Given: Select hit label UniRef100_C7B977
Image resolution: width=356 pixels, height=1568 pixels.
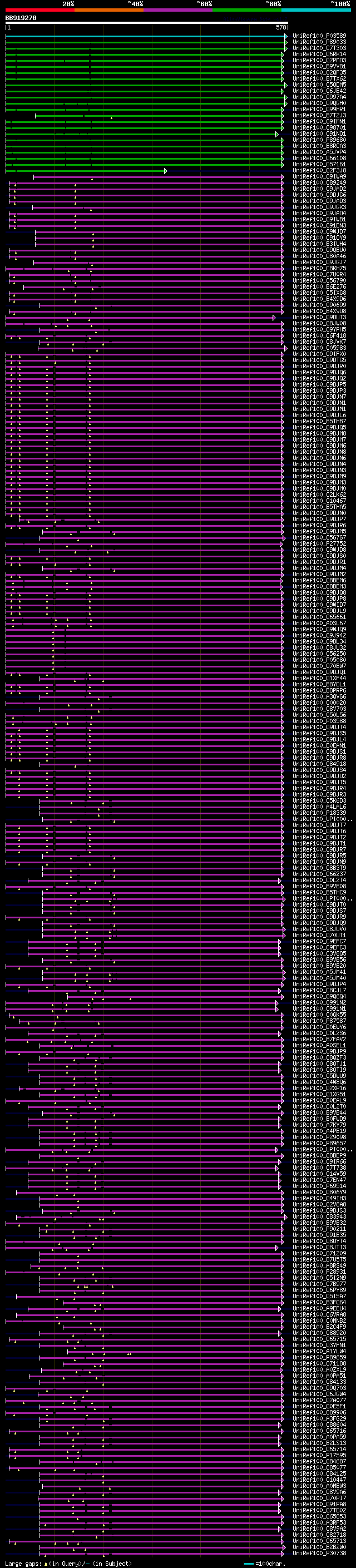Looking at the screenshot, I should 319,1284.
